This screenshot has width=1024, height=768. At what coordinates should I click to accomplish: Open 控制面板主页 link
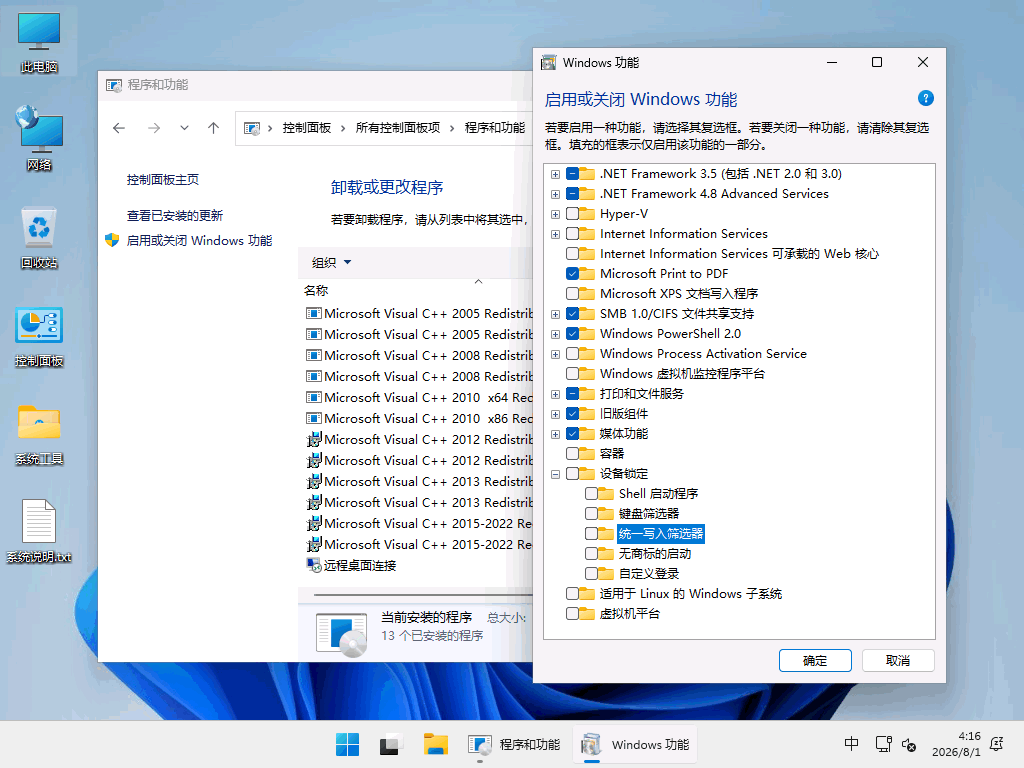point(163,180)
